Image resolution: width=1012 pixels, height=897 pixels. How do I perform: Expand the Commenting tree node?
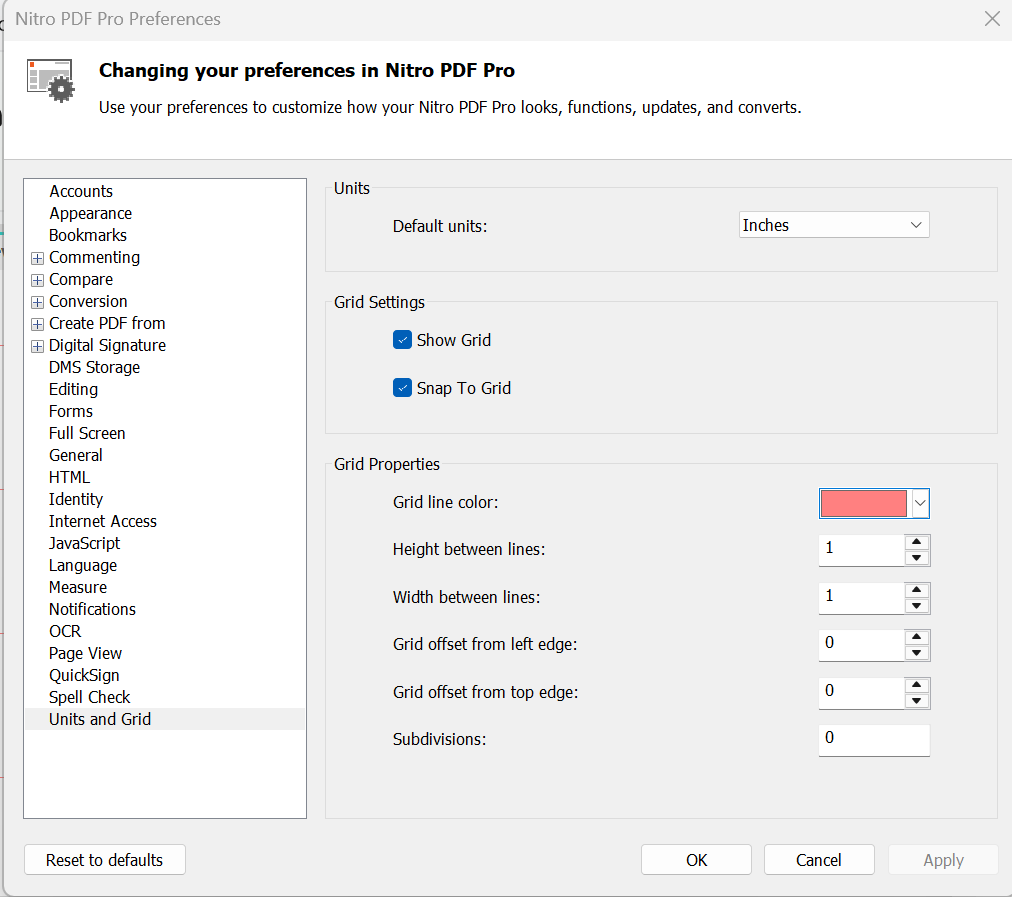[37, 258]
